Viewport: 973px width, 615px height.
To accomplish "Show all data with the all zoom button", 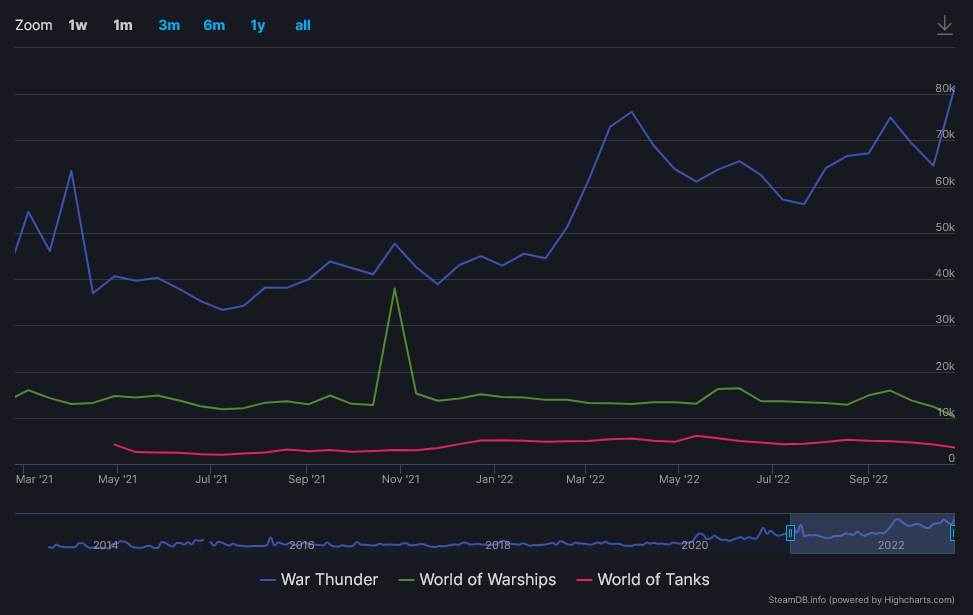I will pyautogui.click(x=303, y=25).
